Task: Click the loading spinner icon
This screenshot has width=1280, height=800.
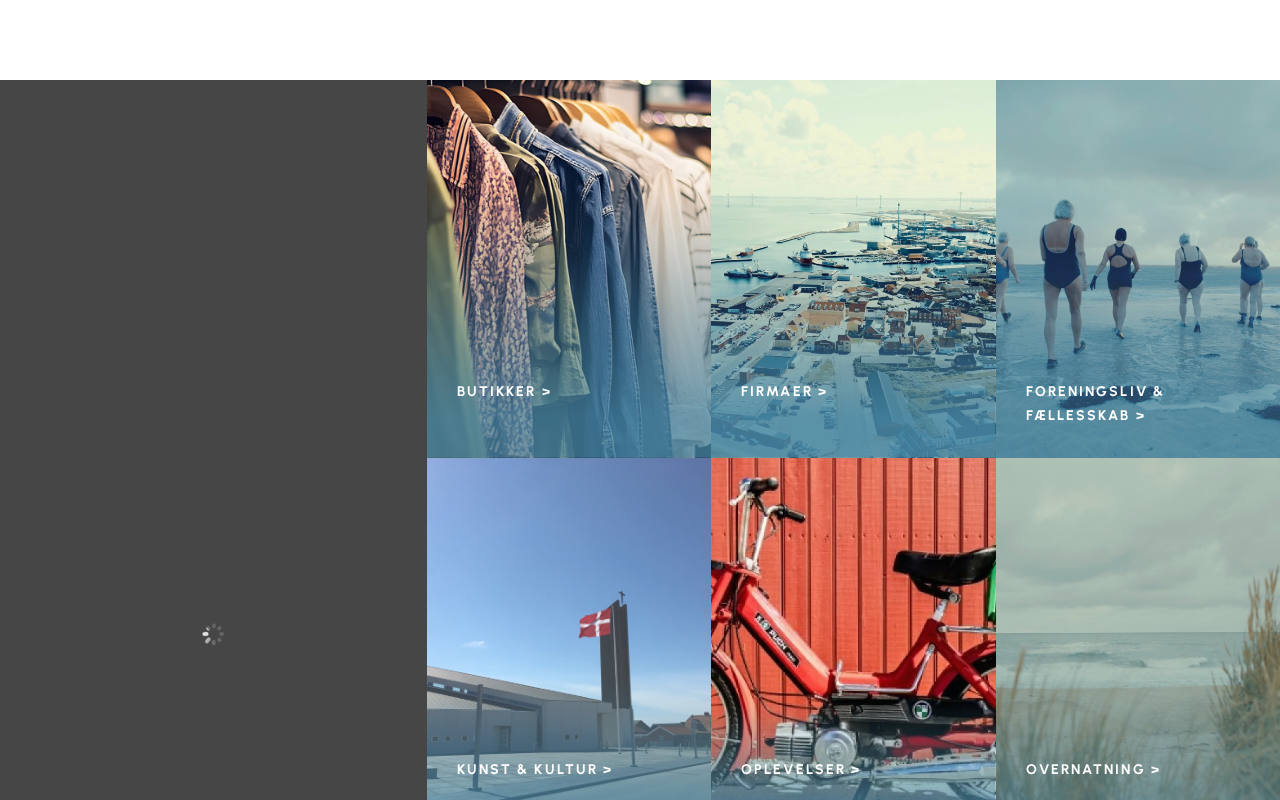Action: pos(213,634)
